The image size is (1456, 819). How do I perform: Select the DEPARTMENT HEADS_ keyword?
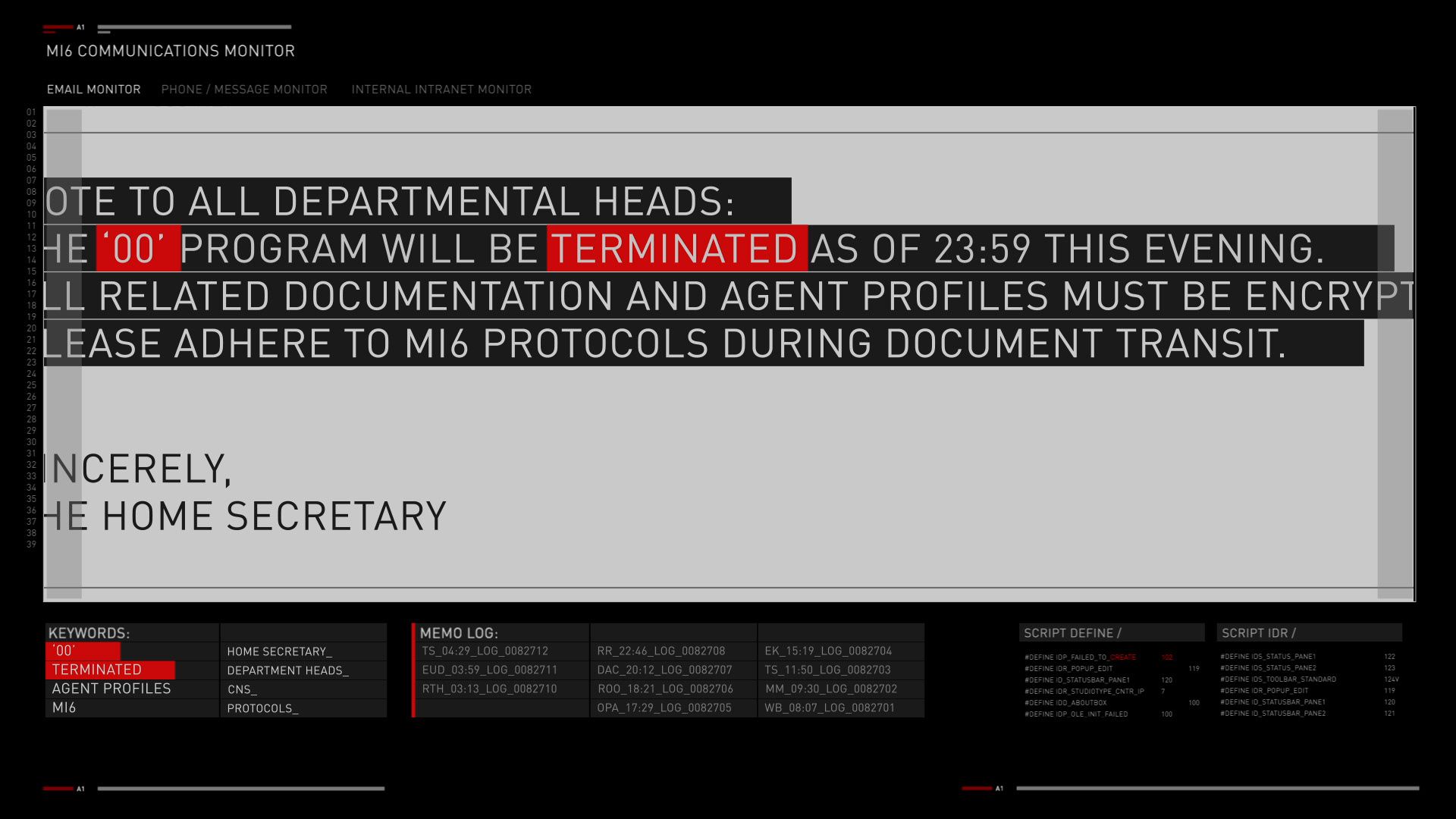pyautogui.click(x=287, y=670)
